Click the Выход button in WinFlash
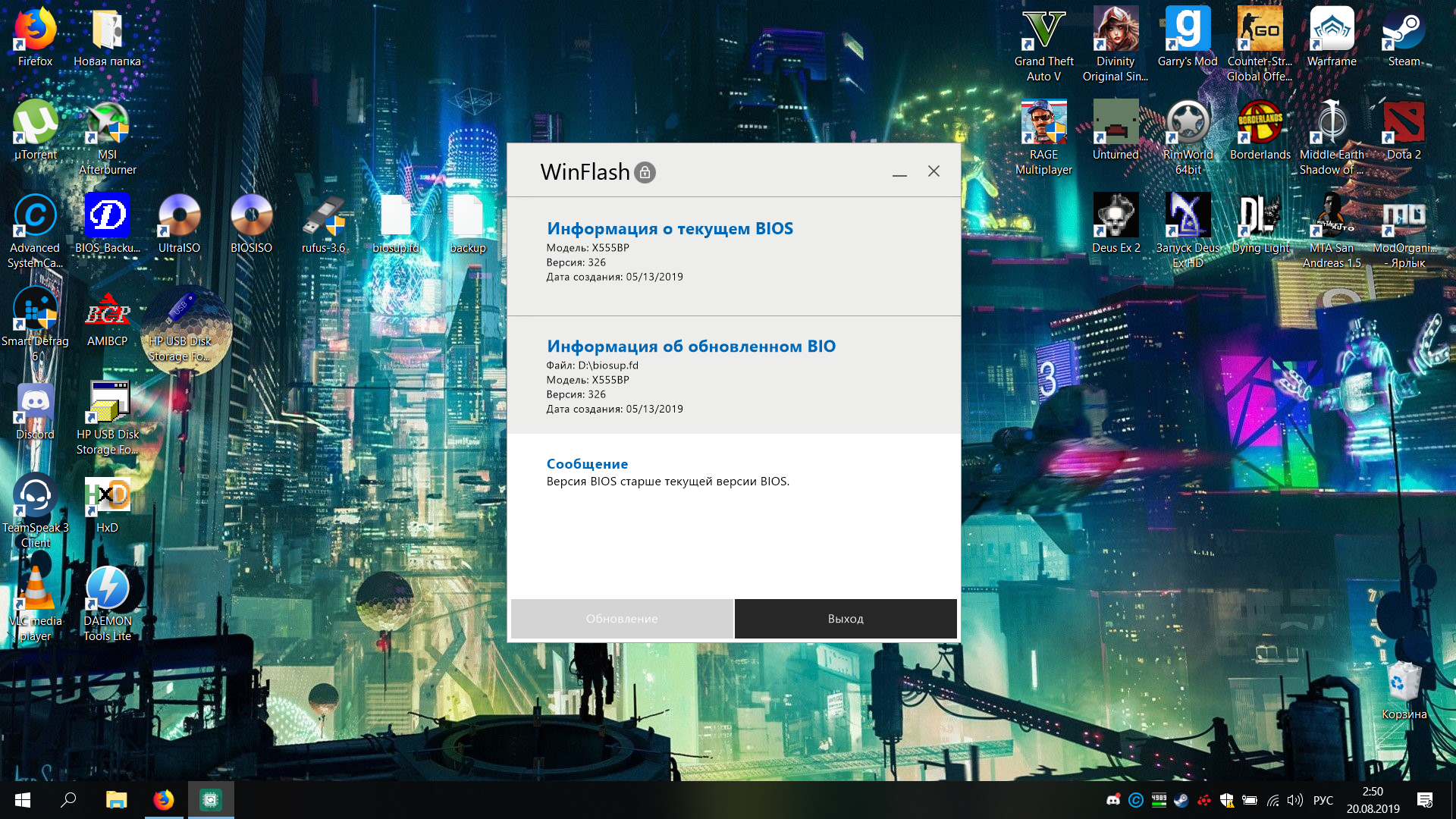1456x819 pixels. [845, 619]
